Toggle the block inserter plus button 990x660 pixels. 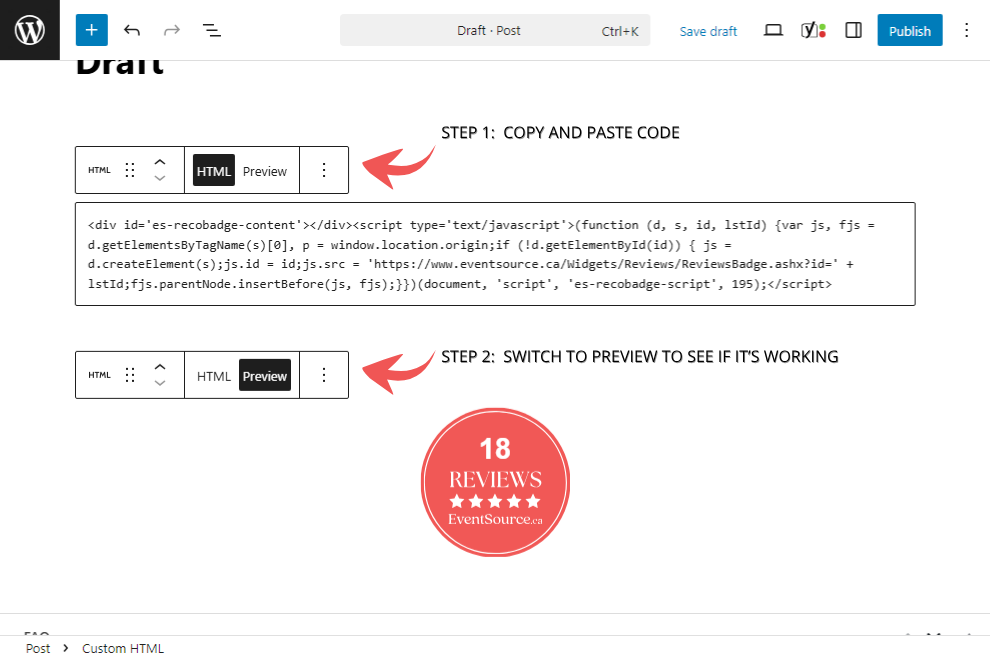coord(92,30)
